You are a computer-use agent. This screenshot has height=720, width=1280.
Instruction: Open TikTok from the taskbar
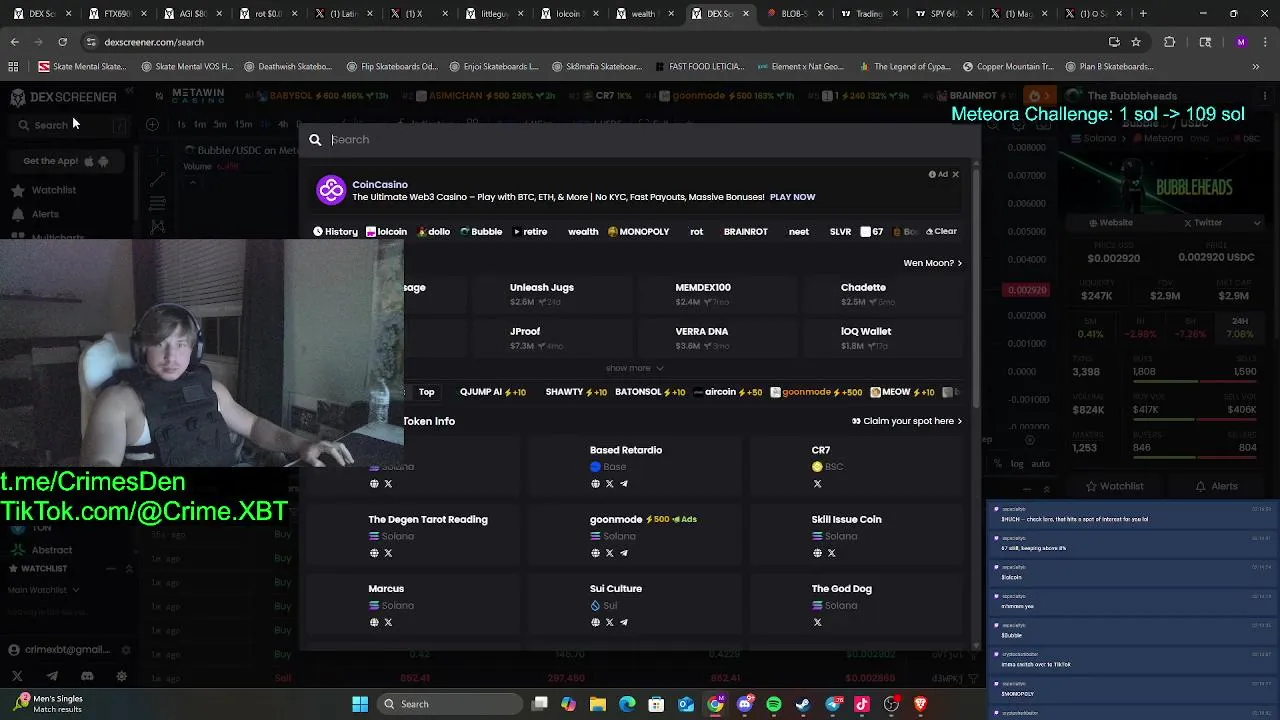(x=862, y=704)
